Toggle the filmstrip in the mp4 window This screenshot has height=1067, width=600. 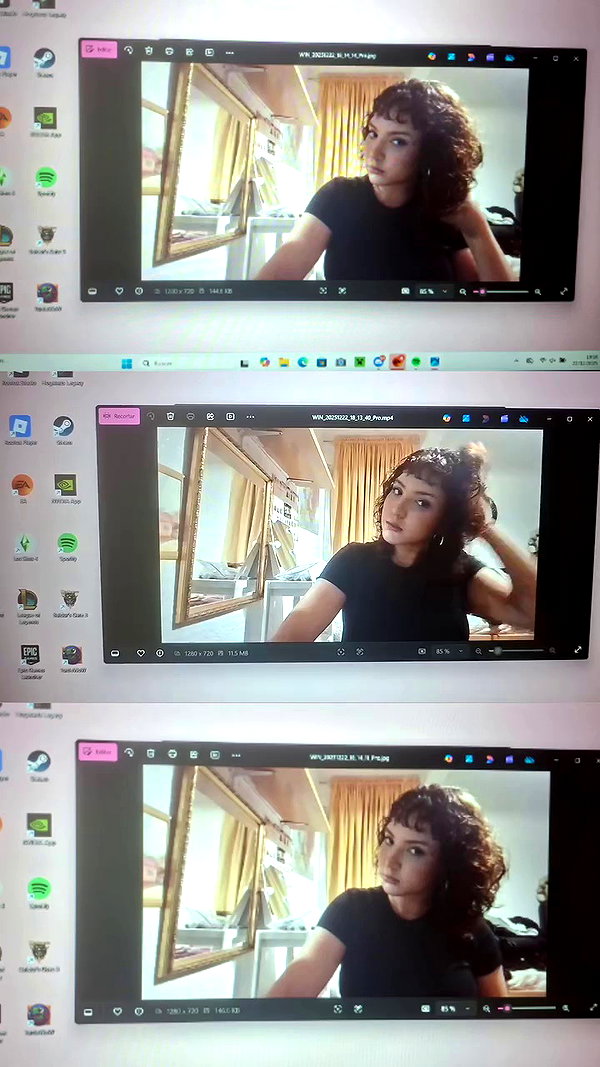(115, 653)
